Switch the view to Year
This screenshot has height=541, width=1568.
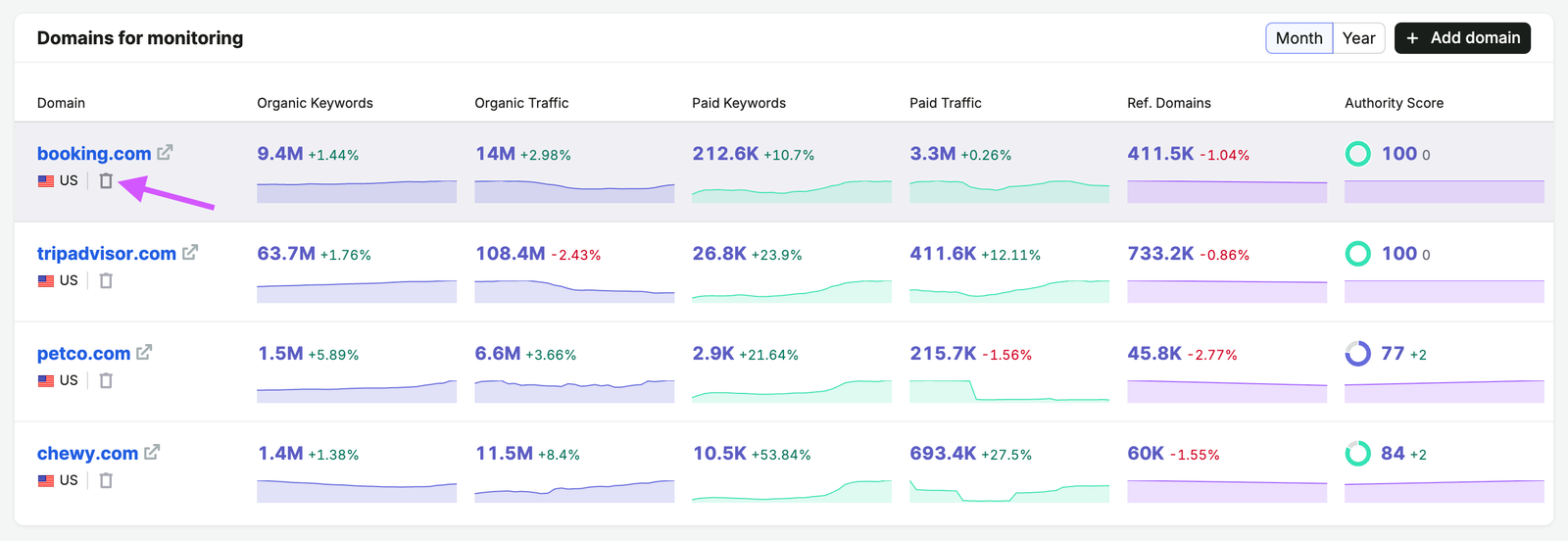tap(1358, 38)
